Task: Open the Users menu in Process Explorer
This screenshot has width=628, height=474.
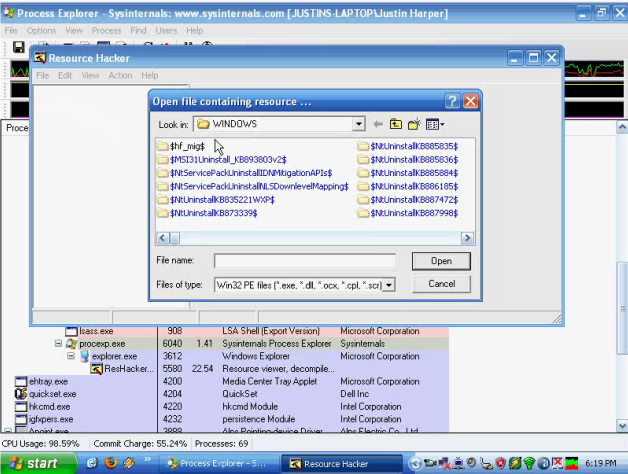Action: [x=166, y=30]
